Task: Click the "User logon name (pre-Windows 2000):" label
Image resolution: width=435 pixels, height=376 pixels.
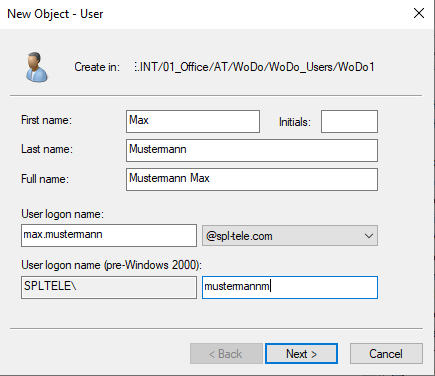Action: tap(111, 265)
